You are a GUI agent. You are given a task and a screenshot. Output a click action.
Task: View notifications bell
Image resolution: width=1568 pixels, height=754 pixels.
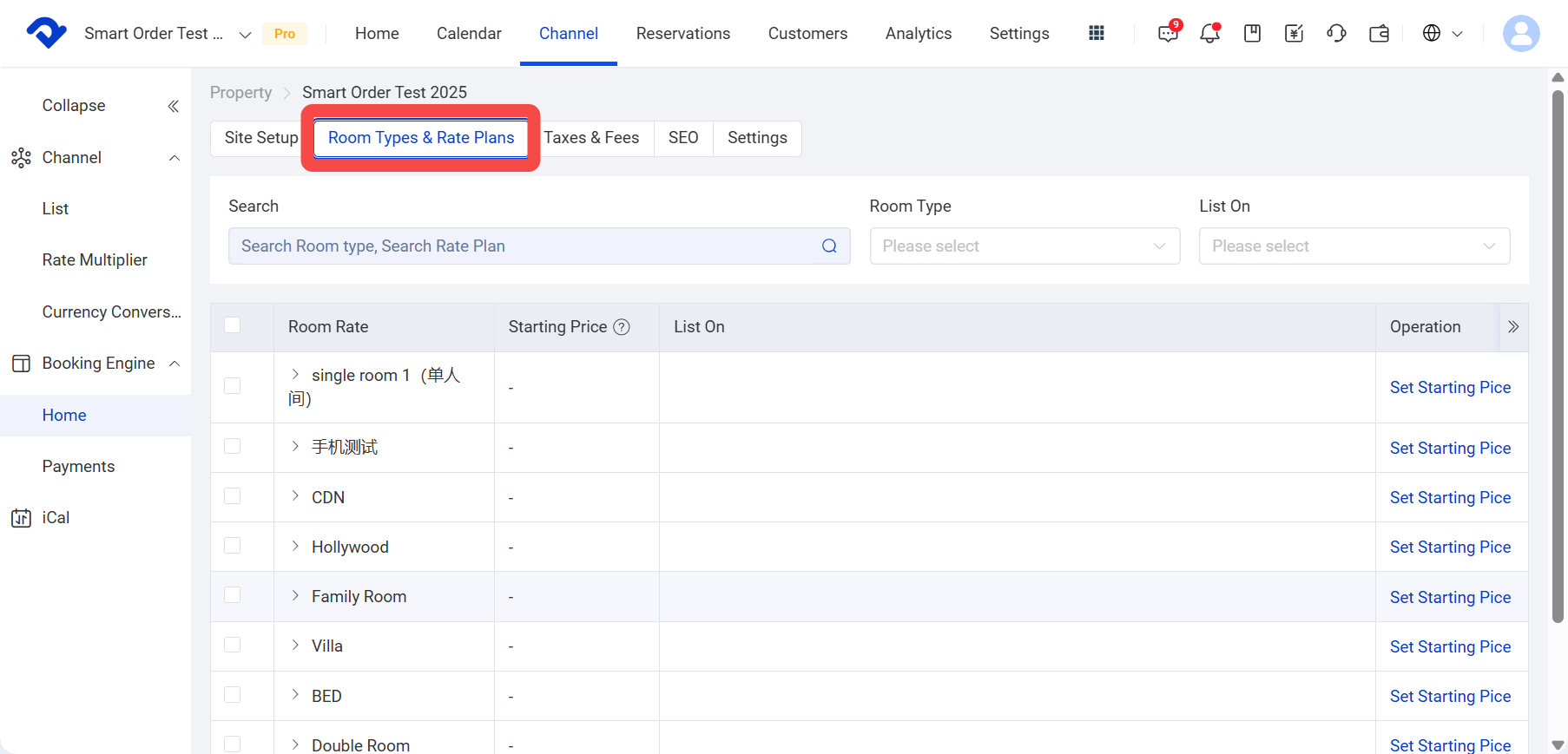[x=1209, y=33]
